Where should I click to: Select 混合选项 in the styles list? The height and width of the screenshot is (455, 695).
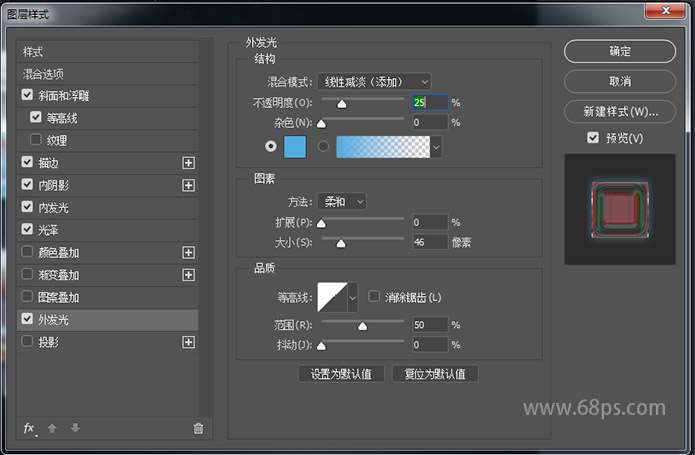(x=44, y=74)
